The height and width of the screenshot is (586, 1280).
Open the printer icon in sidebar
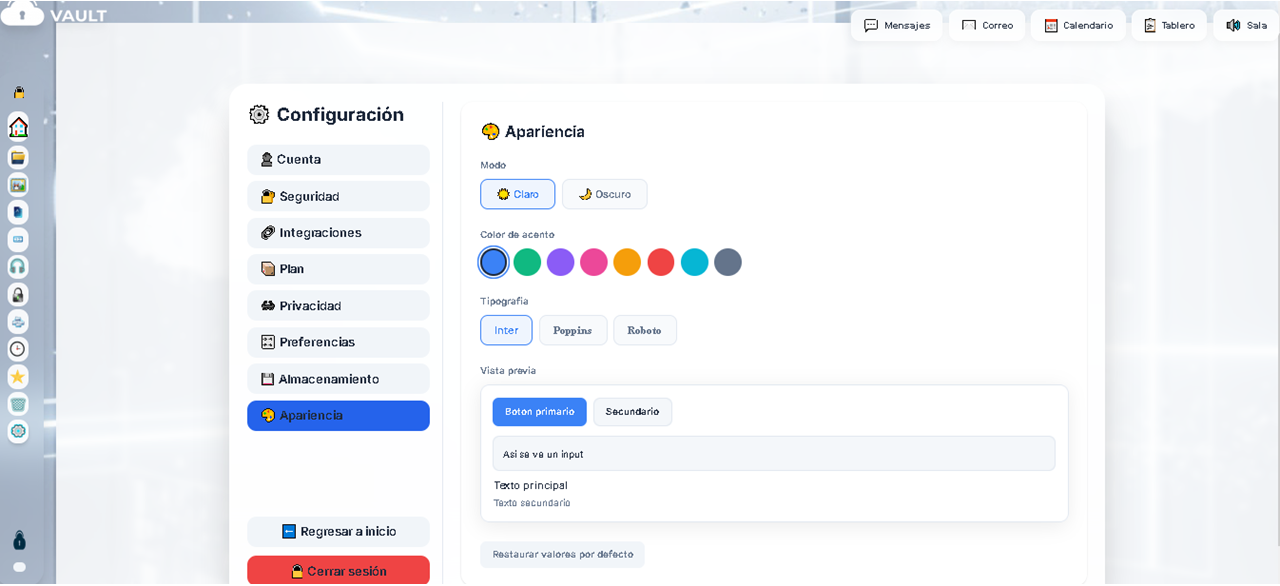click(18, 322)
